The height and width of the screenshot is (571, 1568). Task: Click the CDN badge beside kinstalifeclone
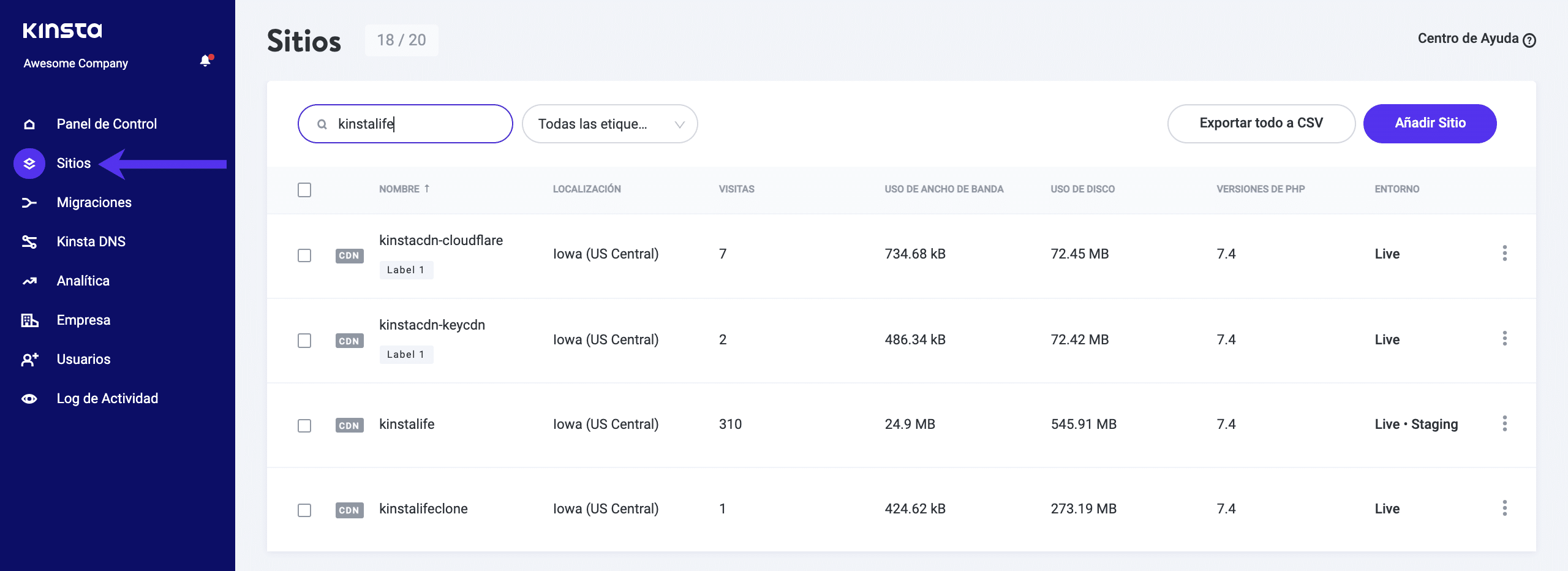click(x=349, y=510)
